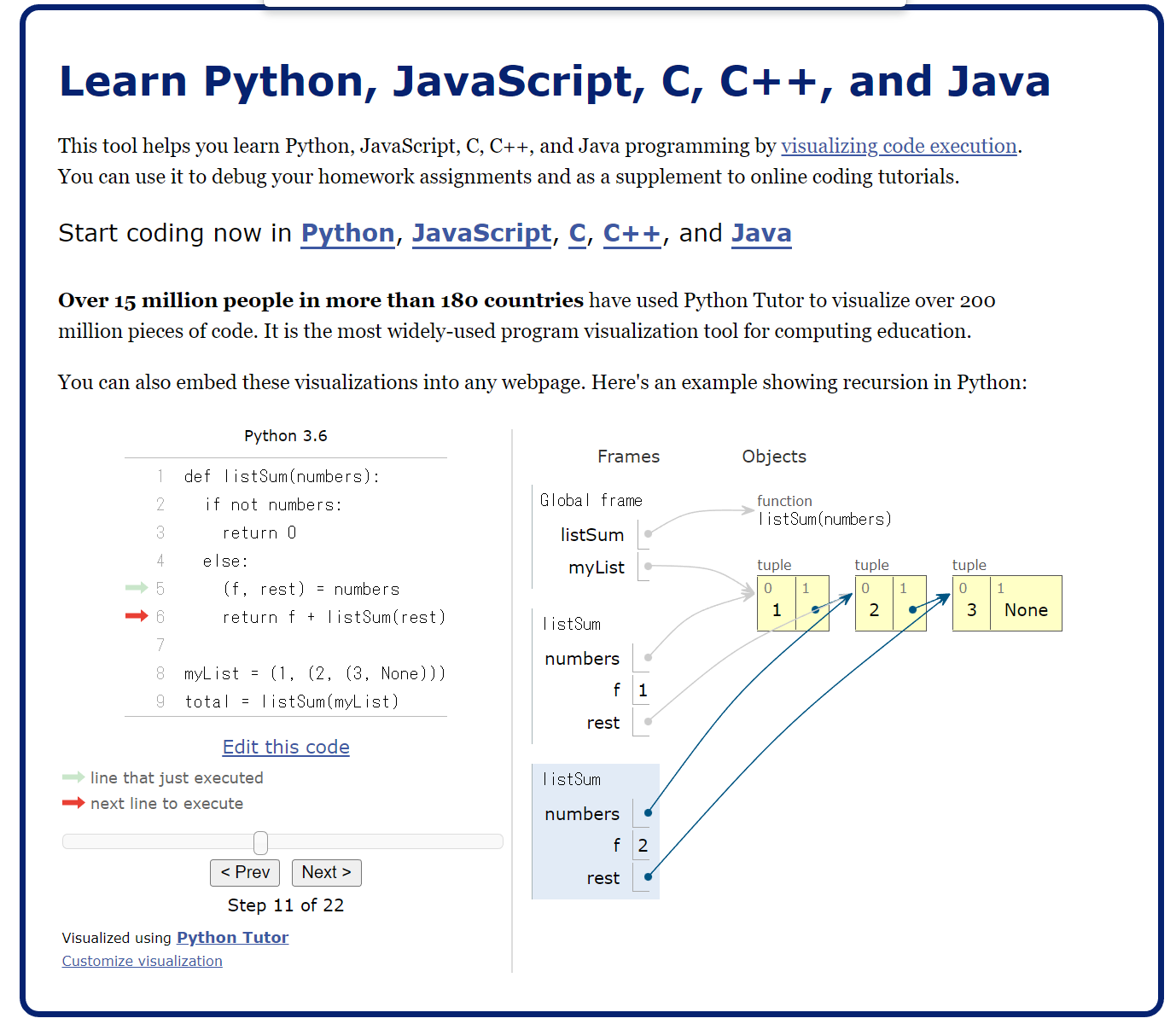Click code line 1 def listSum(numbers):
The image size is (1176, 1030).
(x=282, y=476)
